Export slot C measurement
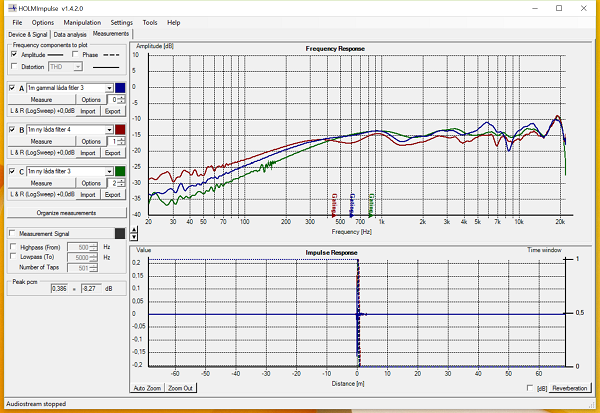 click(112, 194)
